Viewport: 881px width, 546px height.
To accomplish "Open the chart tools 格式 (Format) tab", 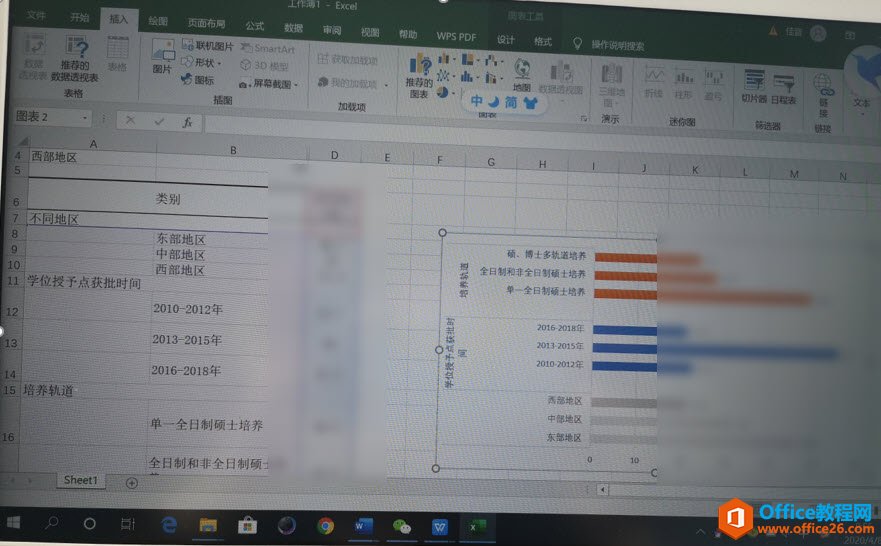I will point(542,41).
